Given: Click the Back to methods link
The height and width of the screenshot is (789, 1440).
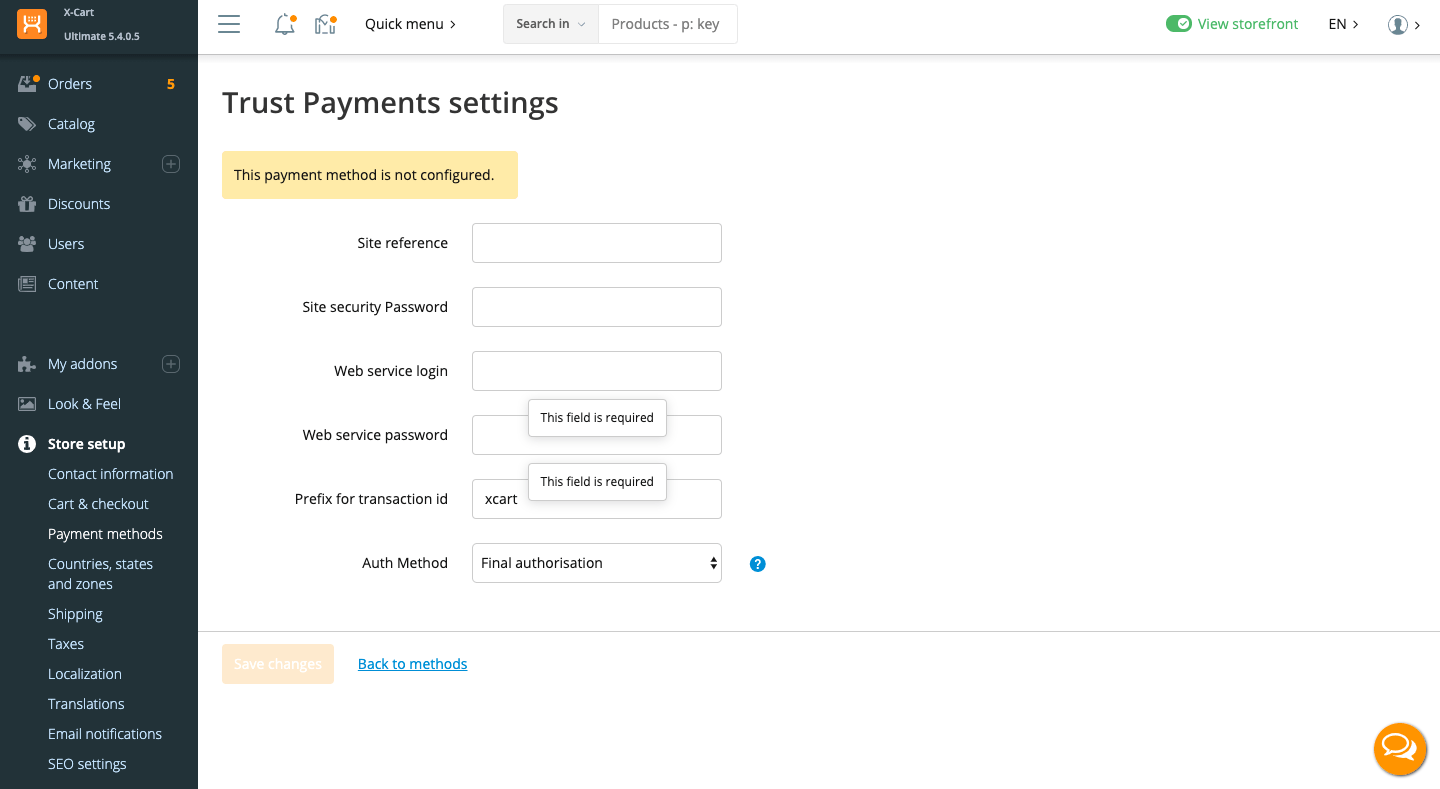Looking at the screenshot, I should [411, 663].
